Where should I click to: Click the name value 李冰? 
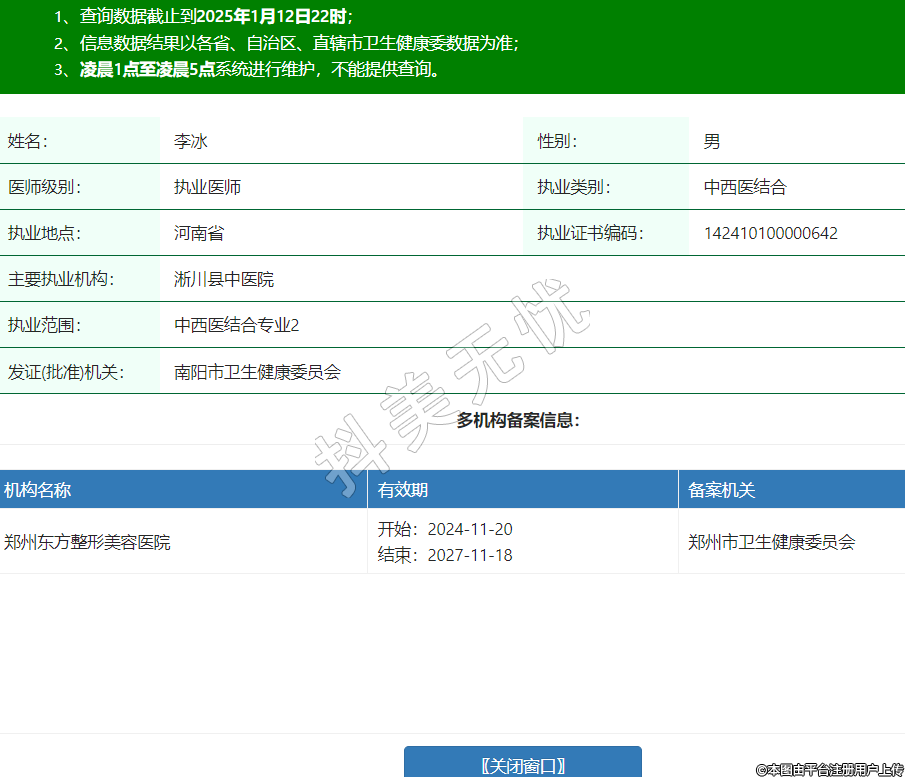pyautogui.click(x=191, y=142)
